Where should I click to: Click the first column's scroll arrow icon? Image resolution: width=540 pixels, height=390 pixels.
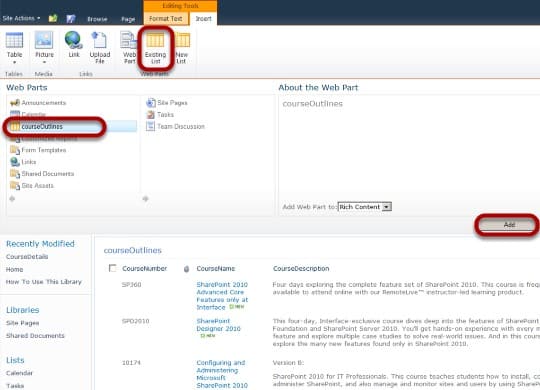12,199
